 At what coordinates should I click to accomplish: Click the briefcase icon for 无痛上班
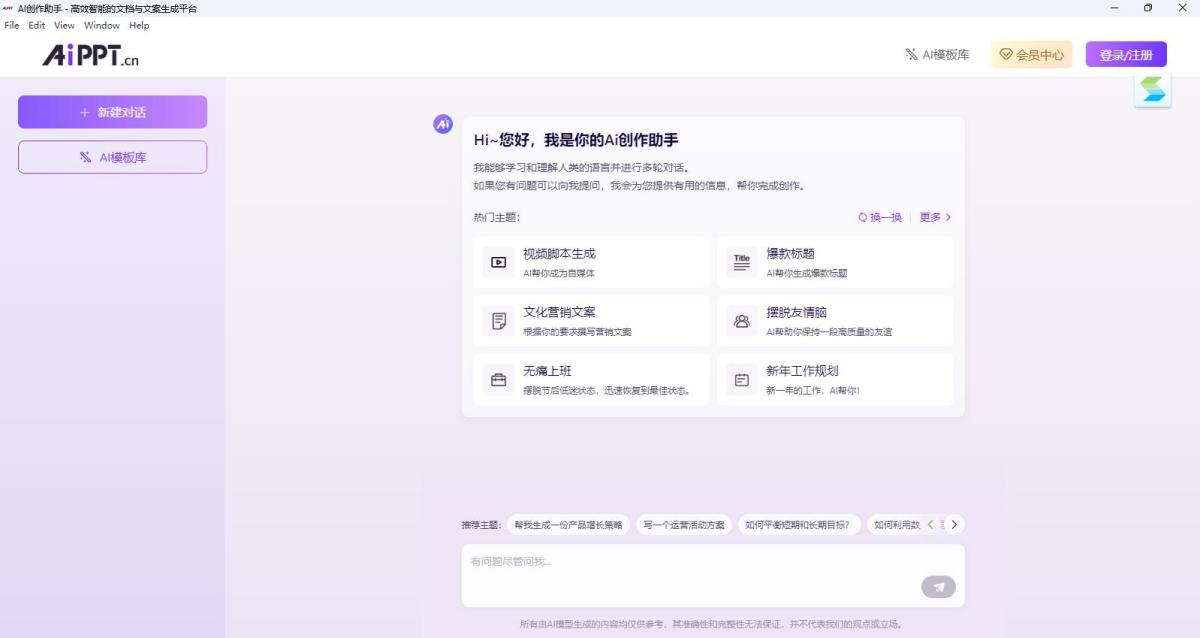(x=498, y=380)
